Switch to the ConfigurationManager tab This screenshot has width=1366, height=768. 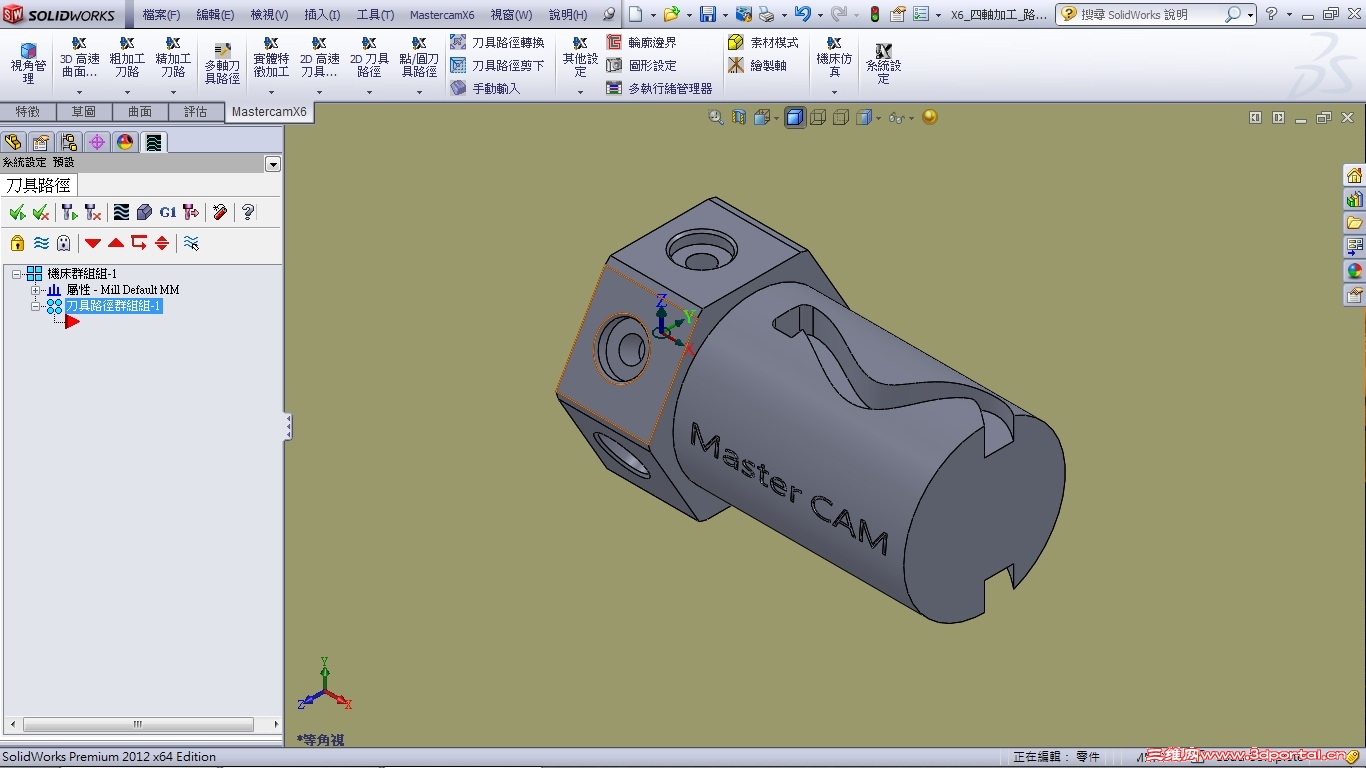(69, 142)
